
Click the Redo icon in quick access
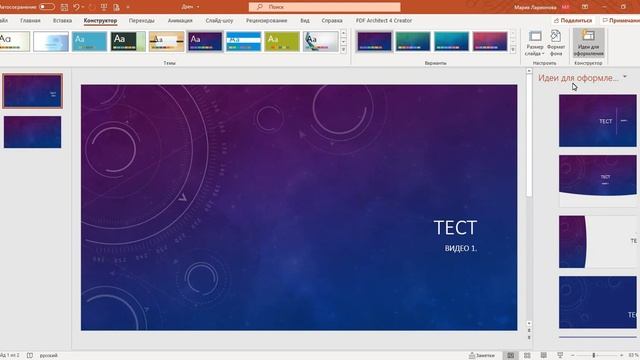click(91, 7)
